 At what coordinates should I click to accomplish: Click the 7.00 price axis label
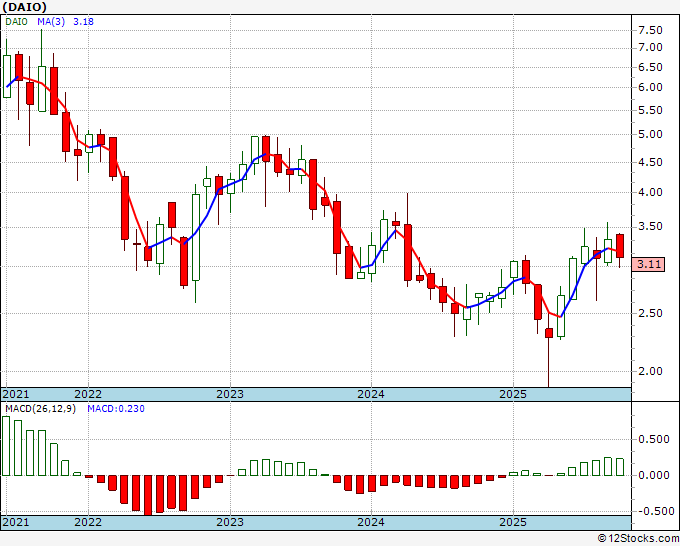coord(650,47)
